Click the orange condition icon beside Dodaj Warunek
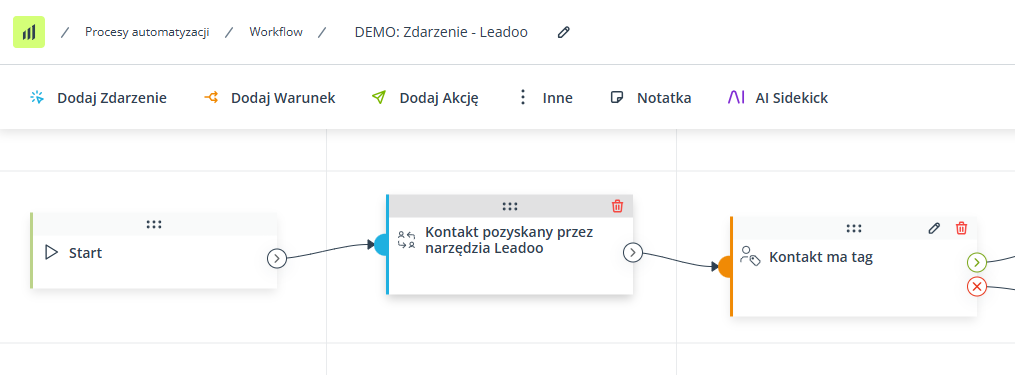Viewport: 1015px width, 375px height. coord(210,97)
